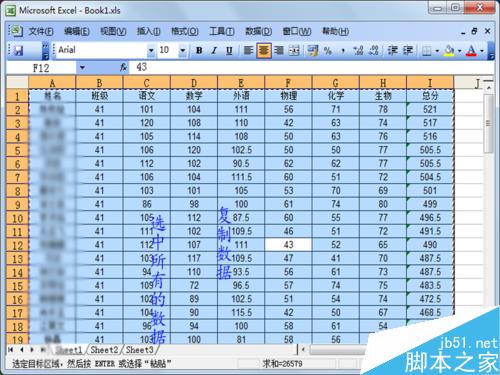Open the 帮助(H) menu
Screen dimensions: 500x375
[x=335, y=32]
